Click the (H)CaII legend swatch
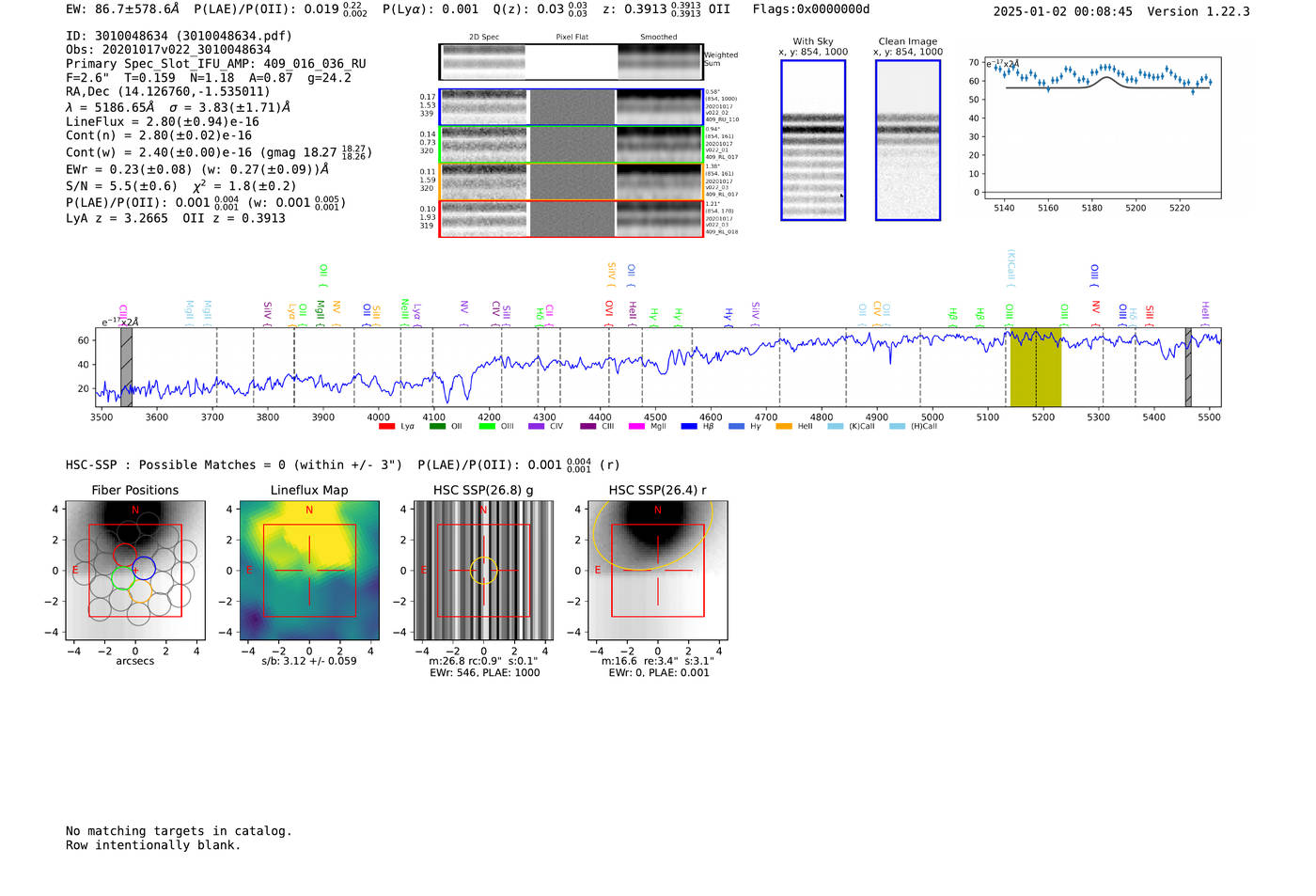This screenshot has height=896, width=1316. pos(897,427)
